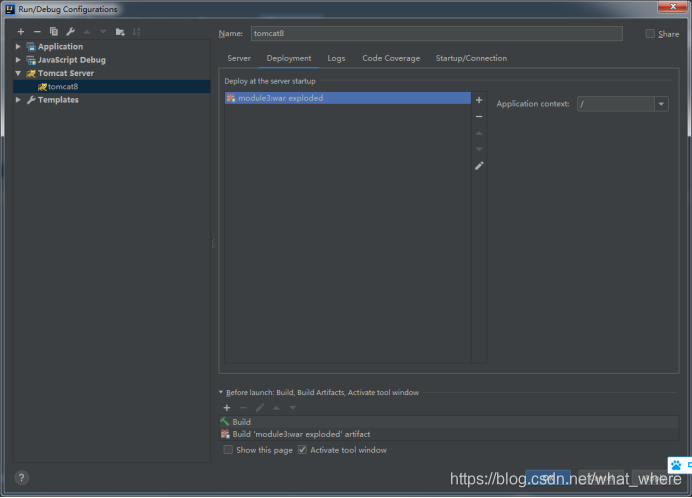
Task: Close the Run/Debug Configurations dialog
Action: 673,6
